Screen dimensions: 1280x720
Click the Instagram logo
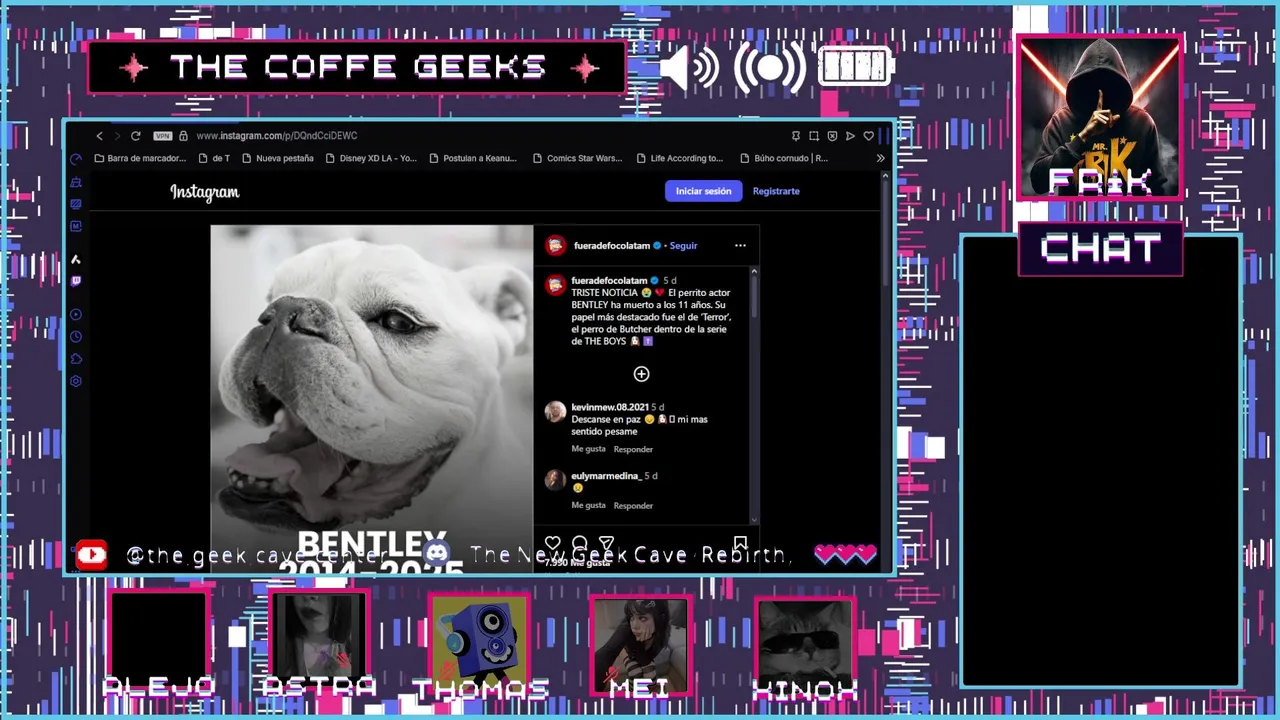click(x=204, y=192)
